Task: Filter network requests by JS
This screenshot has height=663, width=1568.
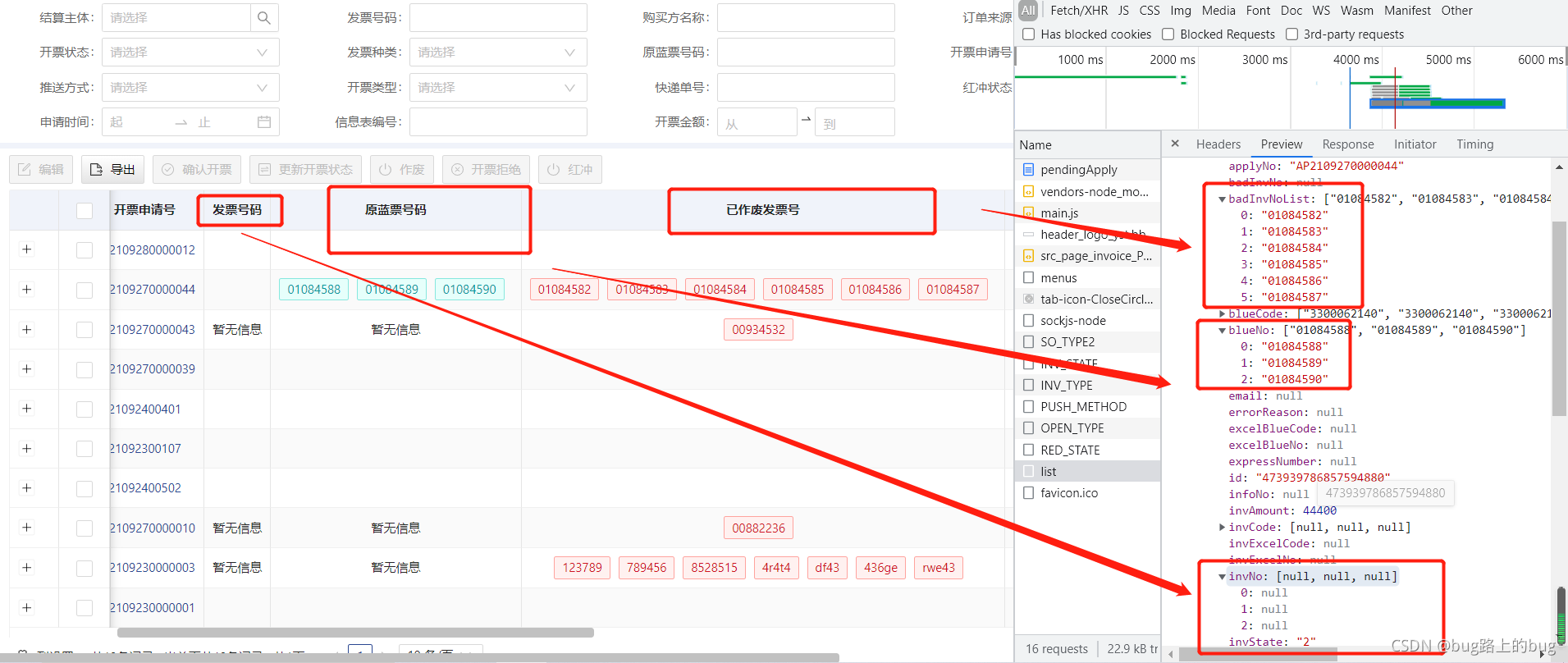Action: click(1123, 11)
